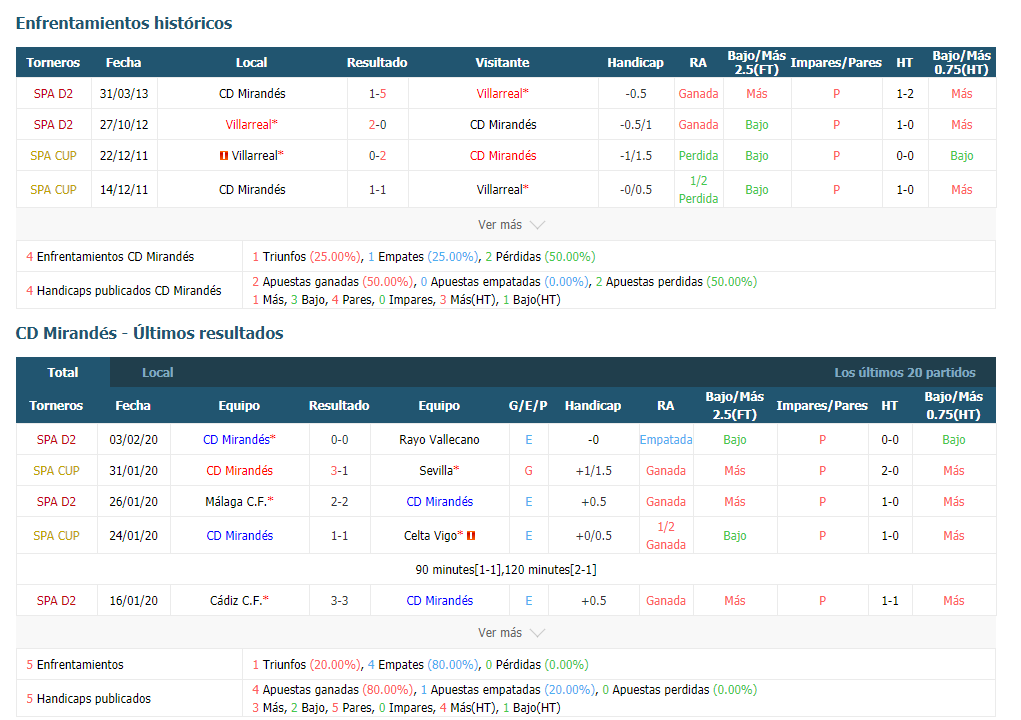Click Perdida in the 22/12/11 row
1021x720 pixels.
(698, 156)
